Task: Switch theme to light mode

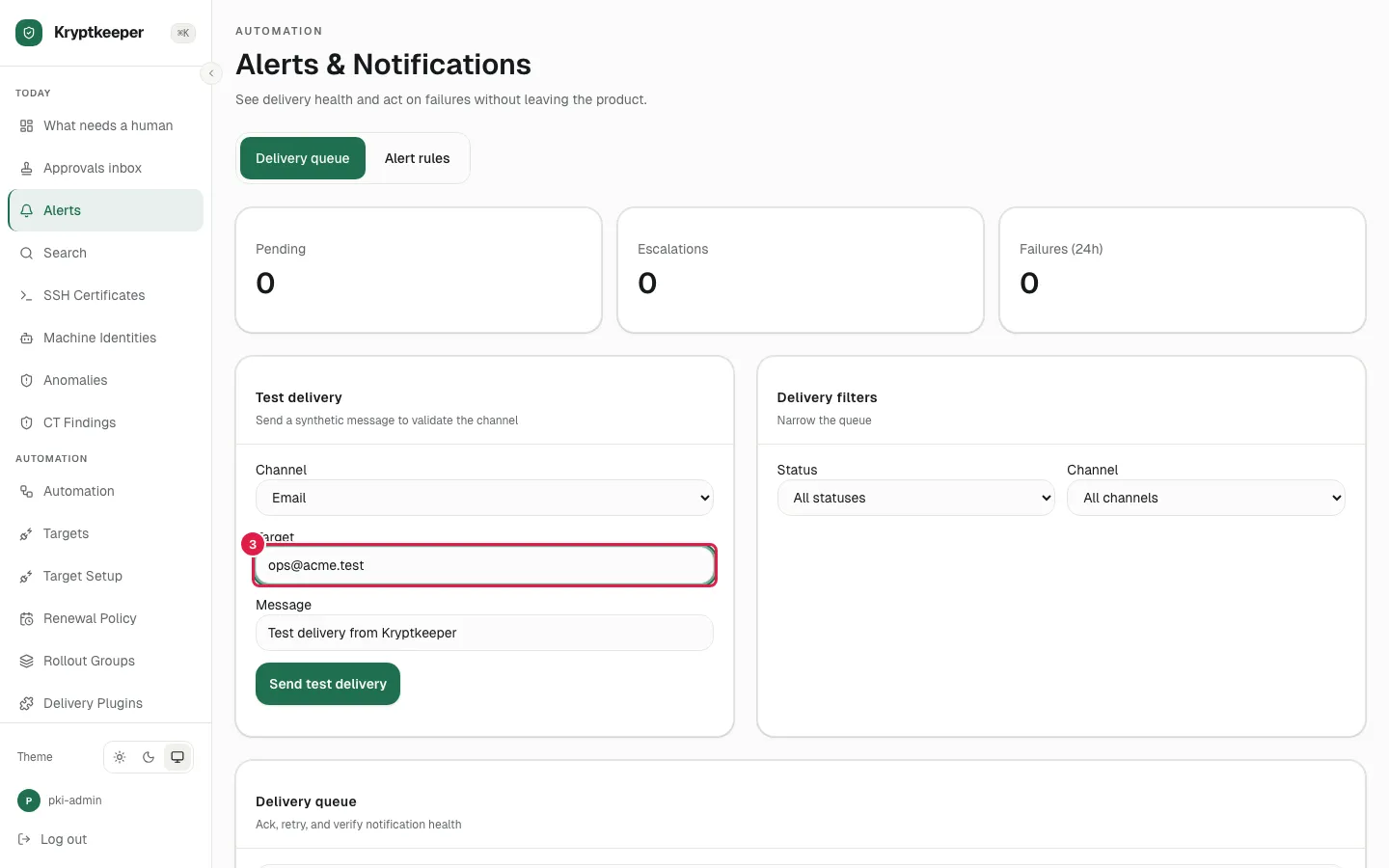Action: click(x=120, y=757)
